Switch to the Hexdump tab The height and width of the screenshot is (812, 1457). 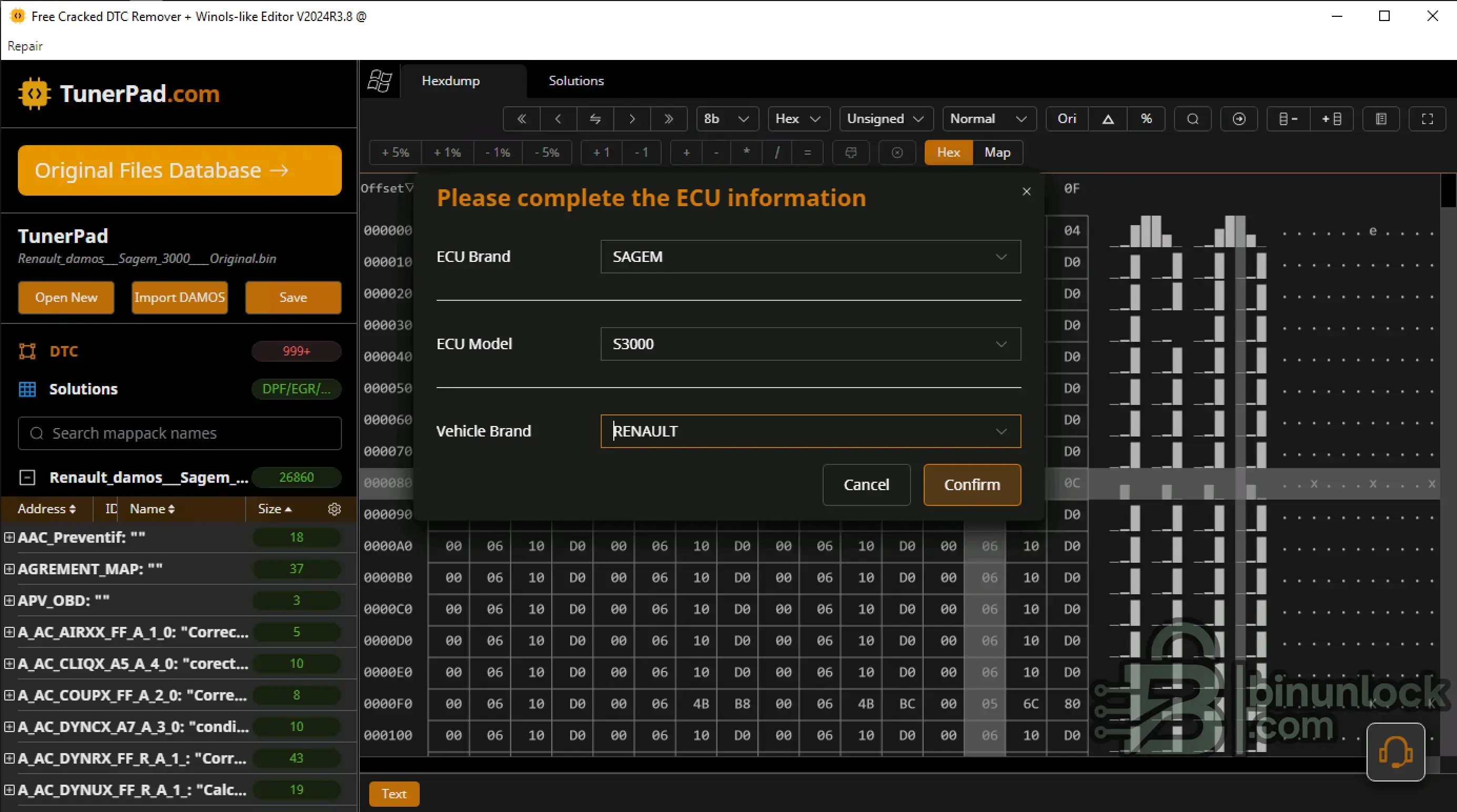[x=450, y=81]
